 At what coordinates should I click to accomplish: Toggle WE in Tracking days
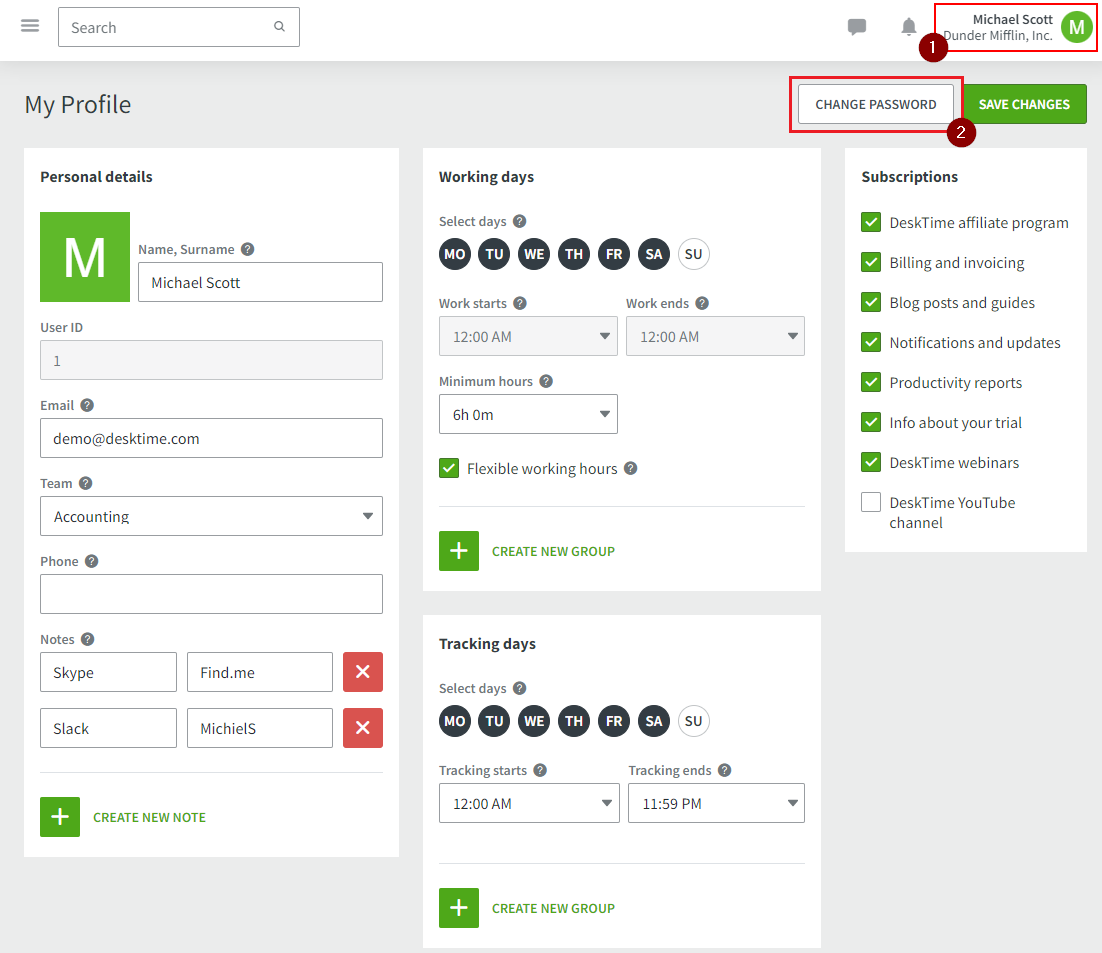(x=534, y=721)
